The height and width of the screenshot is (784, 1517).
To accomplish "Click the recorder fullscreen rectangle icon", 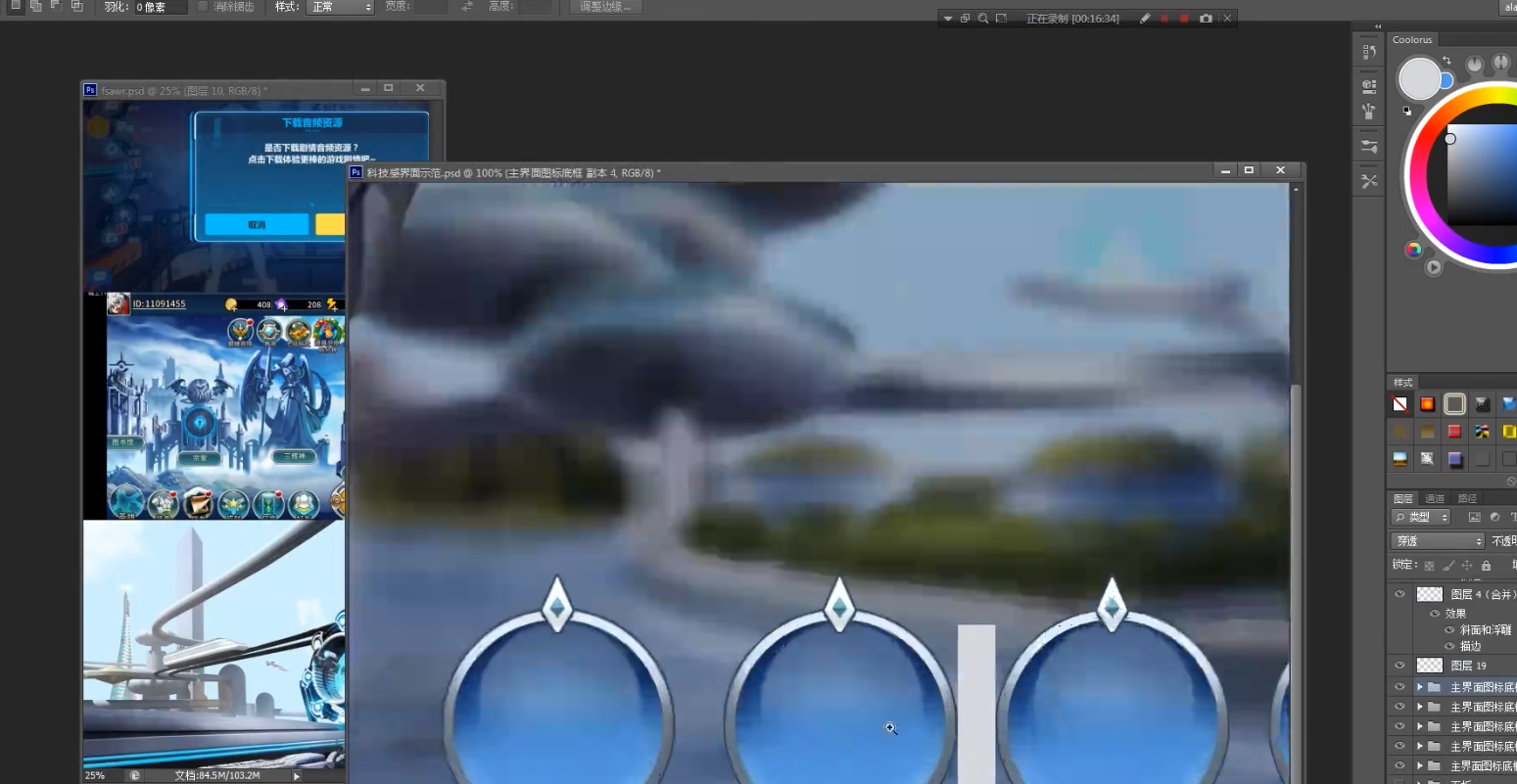I will tap(1001, 19).
